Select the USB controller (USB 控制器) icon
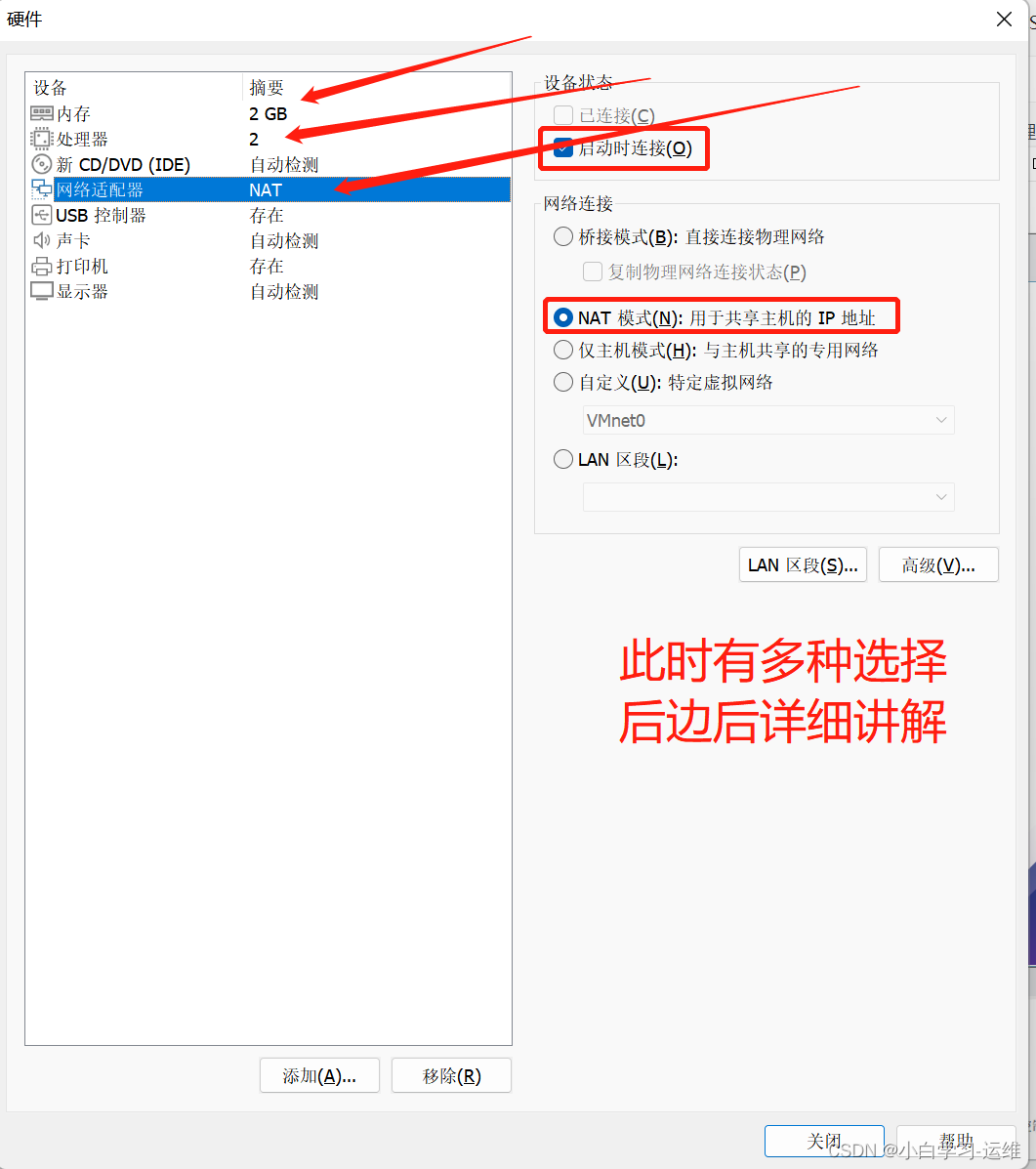This screenshot has width=1036, height=1169. click(42, 215)
